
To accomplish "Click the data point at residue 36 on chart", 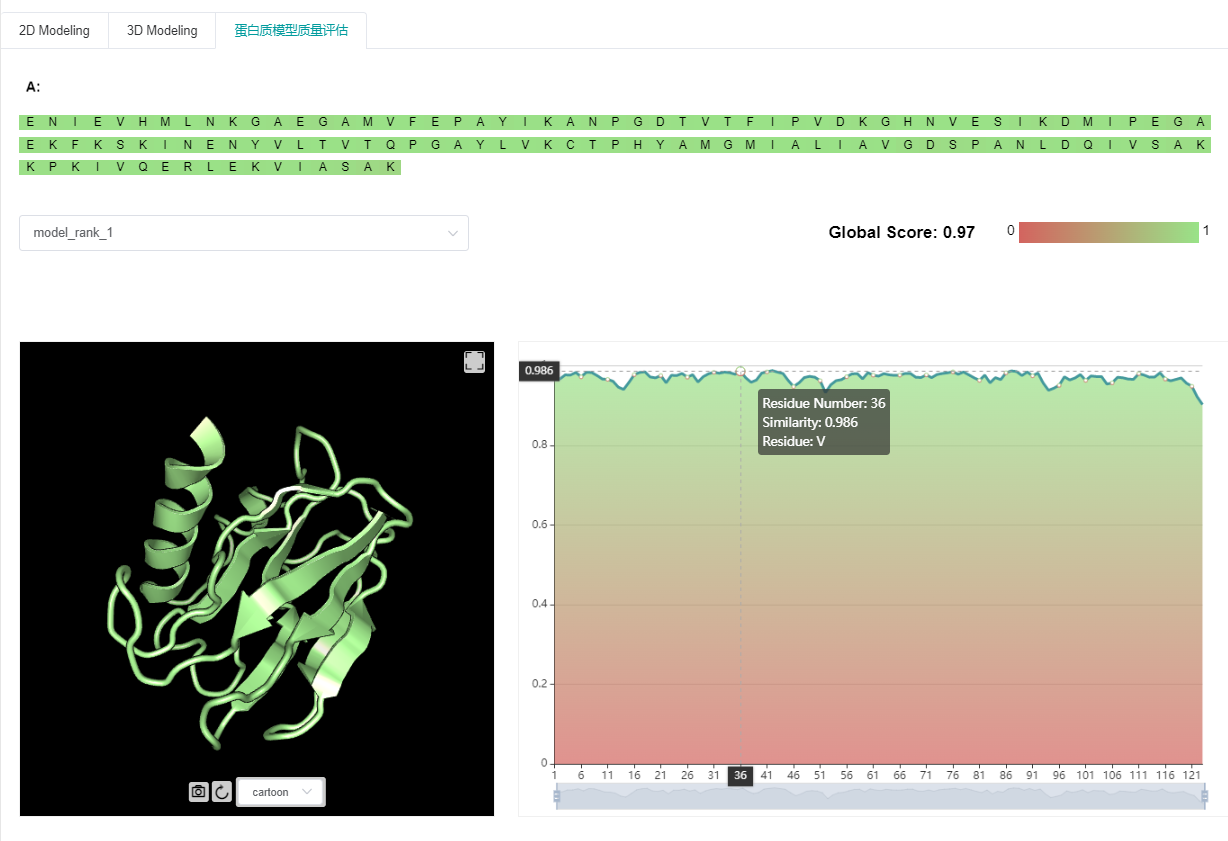I will (x=740, y=371).
